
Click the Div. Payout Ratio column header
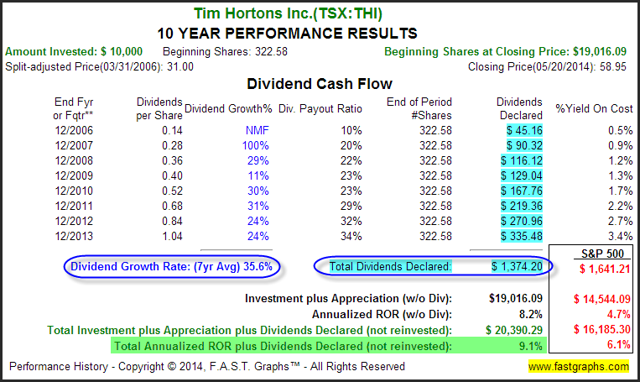click(320, 109)
